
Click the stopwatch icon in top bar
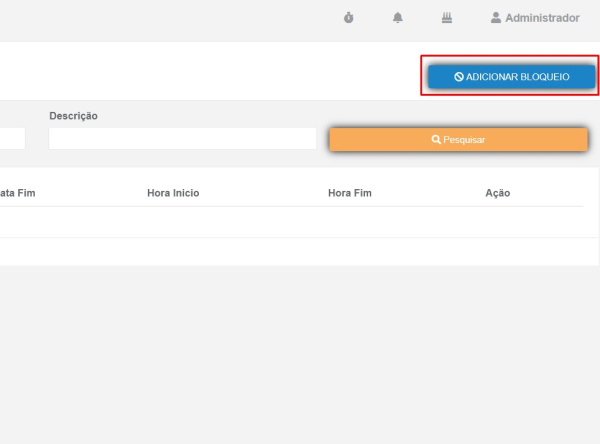[x=348, y=18]
